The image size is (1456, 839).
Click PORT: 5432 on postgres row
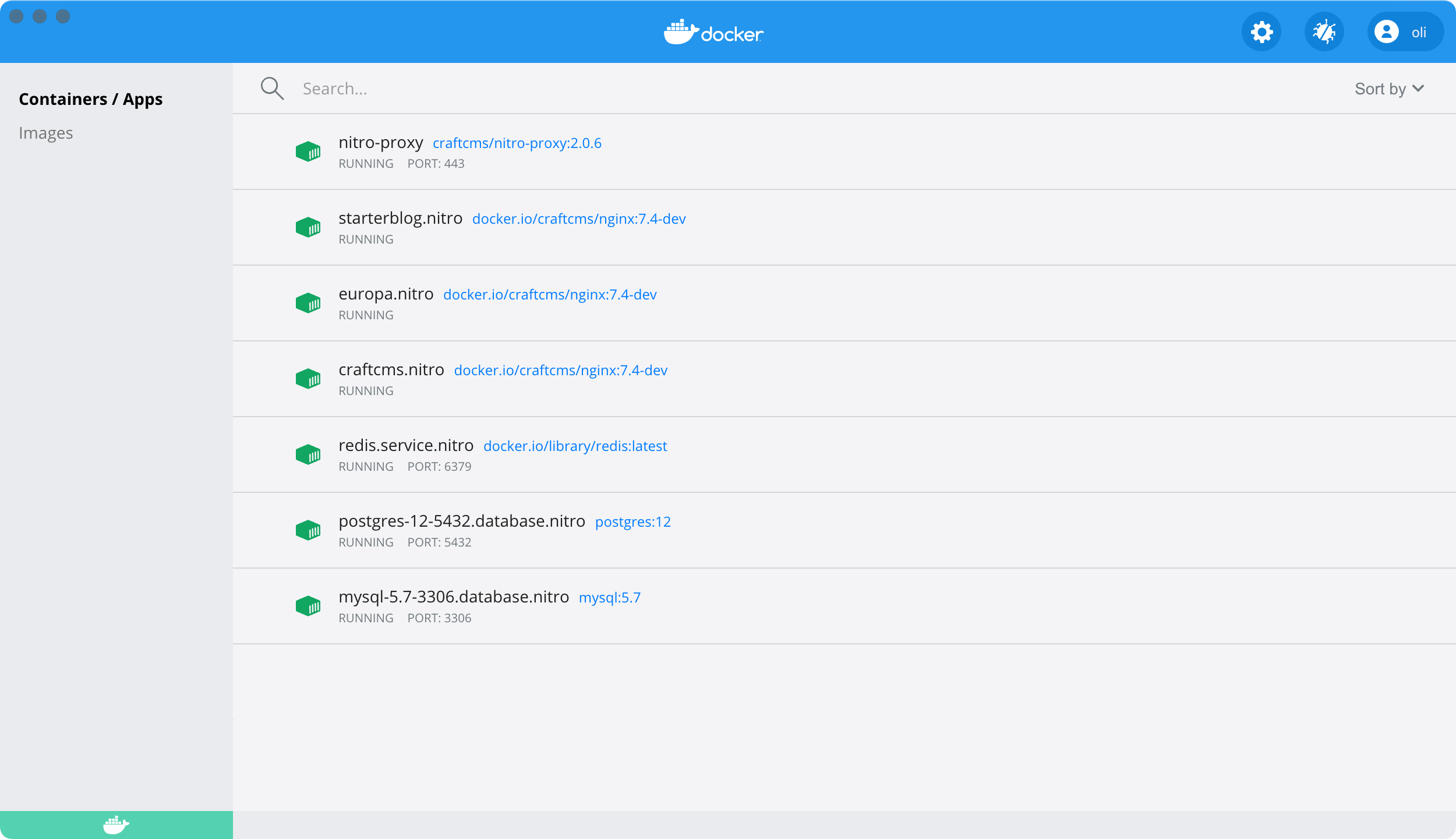439,542
